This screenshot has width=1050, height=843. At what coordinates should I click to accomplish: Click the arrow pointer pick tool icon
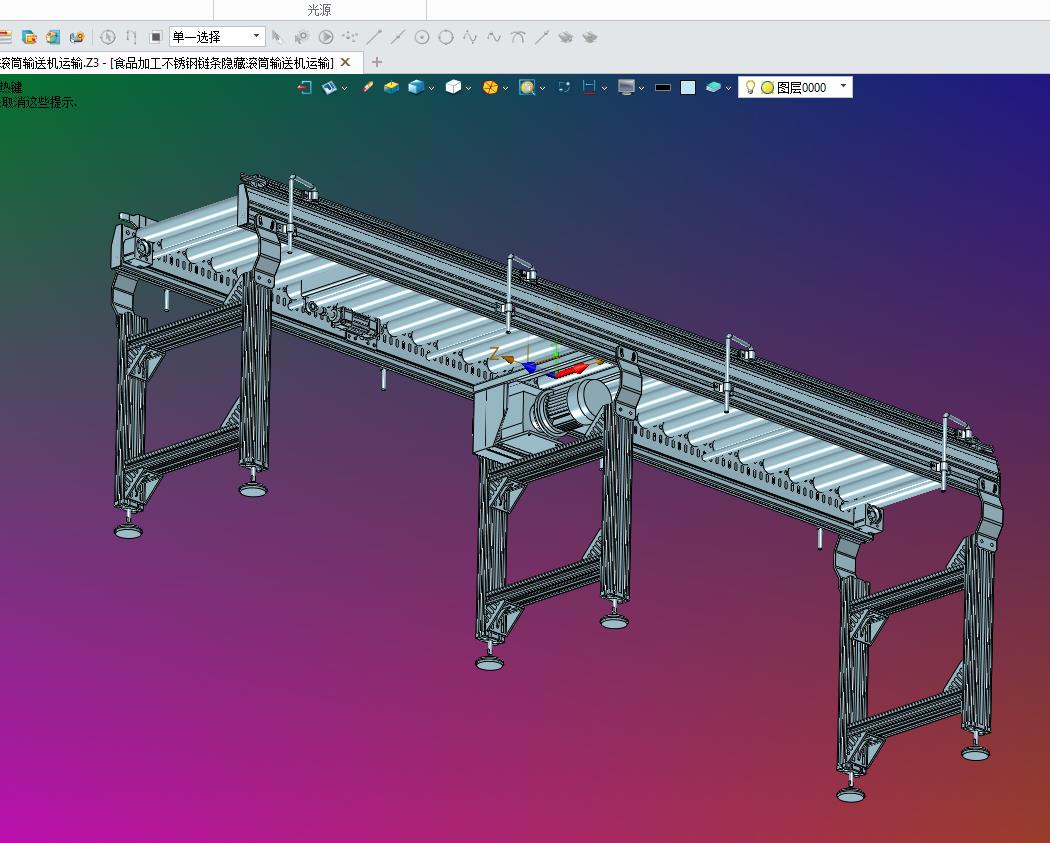click(x=277, y=37)
